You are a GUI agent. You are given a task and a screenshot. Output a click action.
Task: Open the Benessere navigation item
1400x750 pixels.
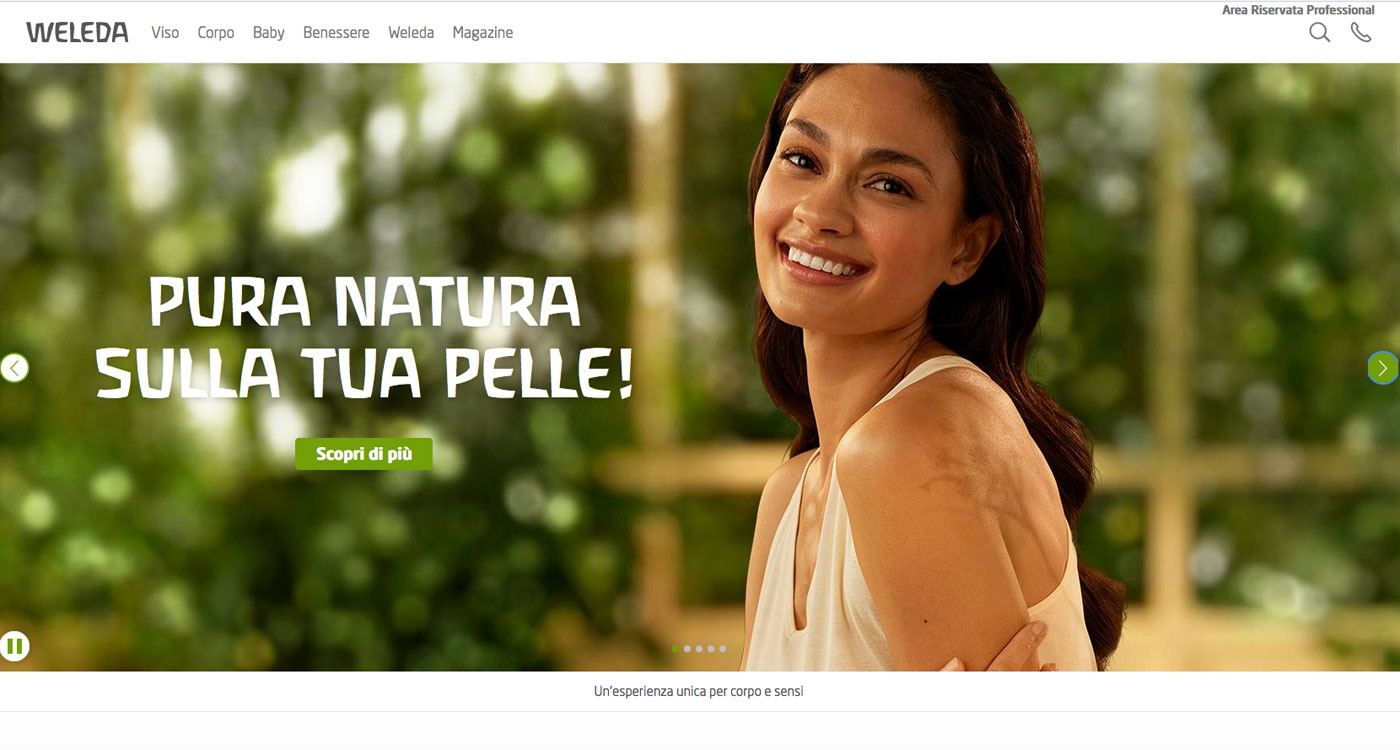click(x=336, y=32)
